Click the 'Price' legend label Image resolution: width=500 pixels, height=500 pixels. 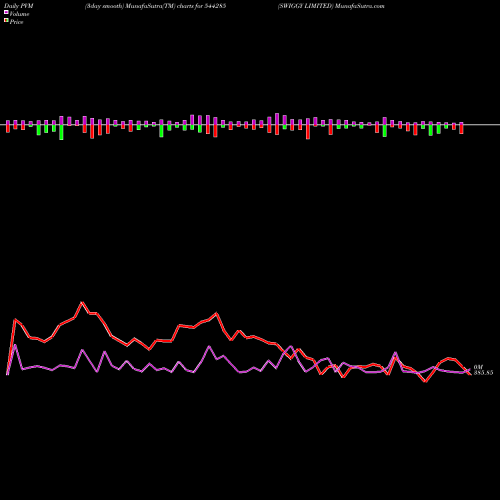[16, 22]
